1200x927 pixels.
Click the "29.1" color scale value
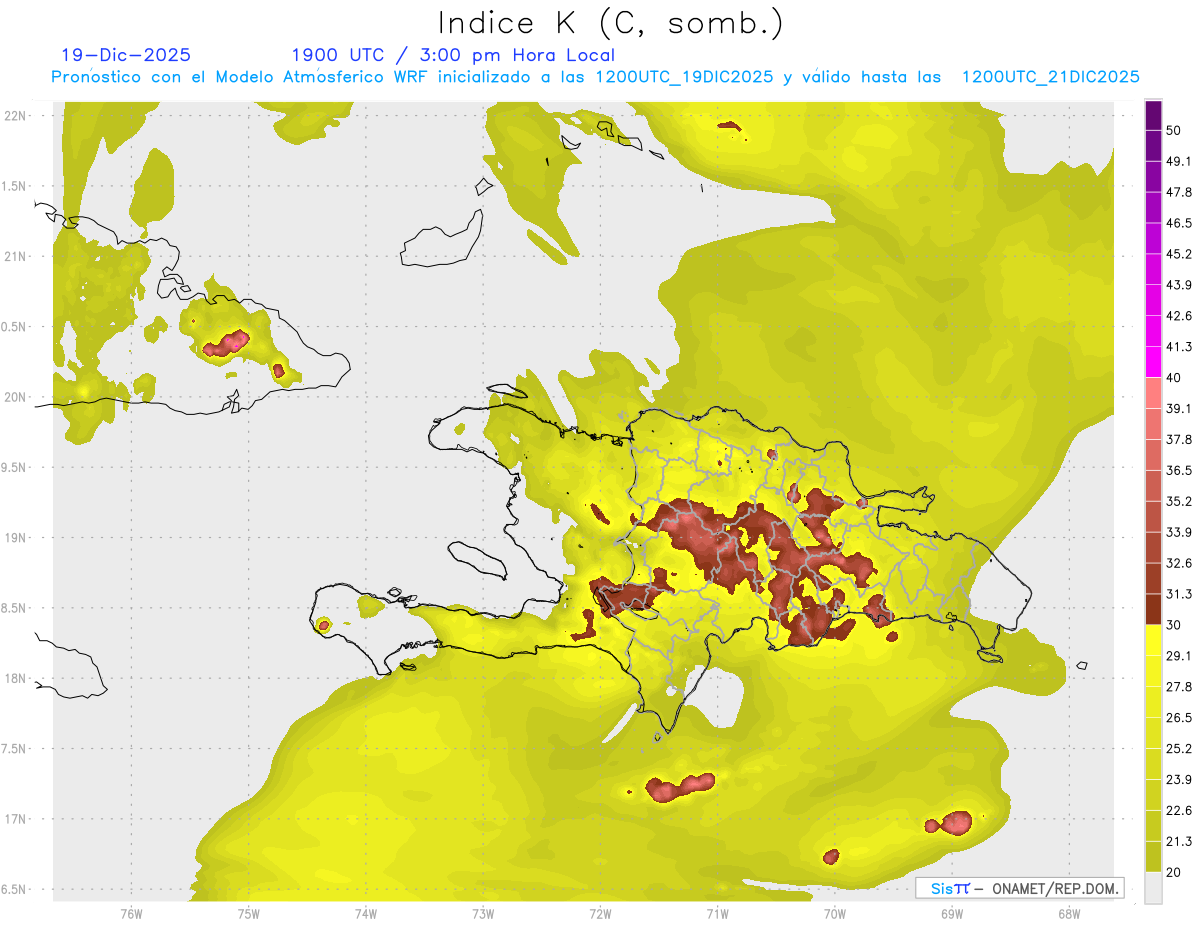[x=1179, y=656]
